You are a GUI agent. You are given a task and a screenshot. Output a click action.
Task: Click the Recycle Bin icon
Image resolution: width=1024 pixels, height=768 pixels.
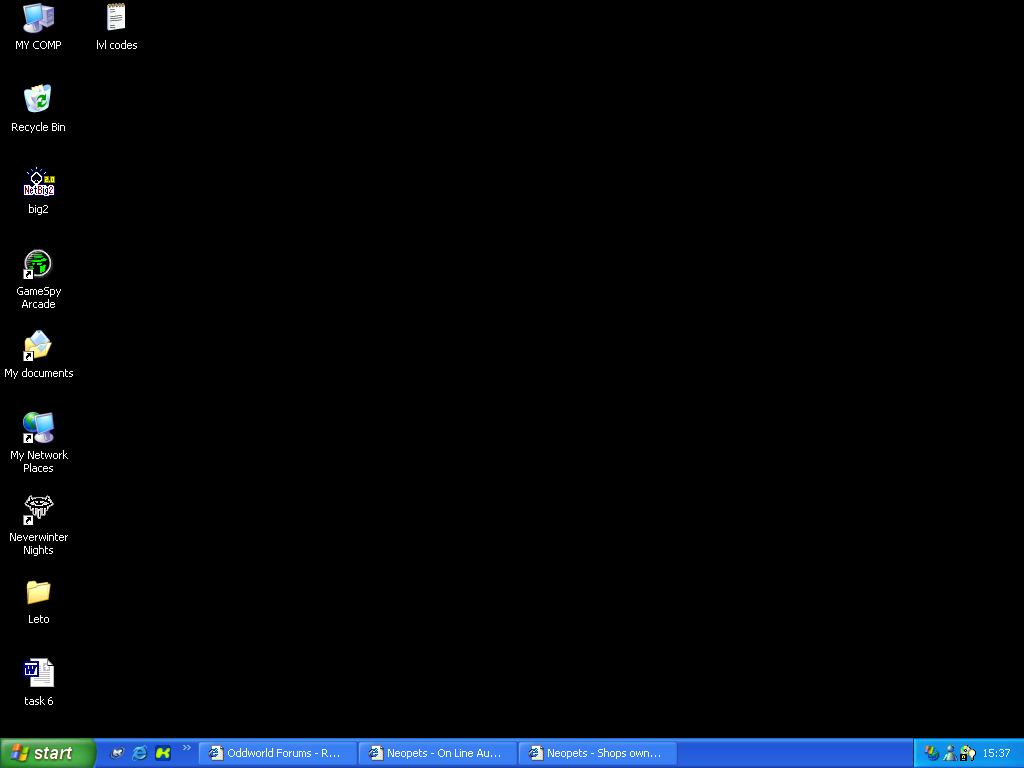point(38,100)
